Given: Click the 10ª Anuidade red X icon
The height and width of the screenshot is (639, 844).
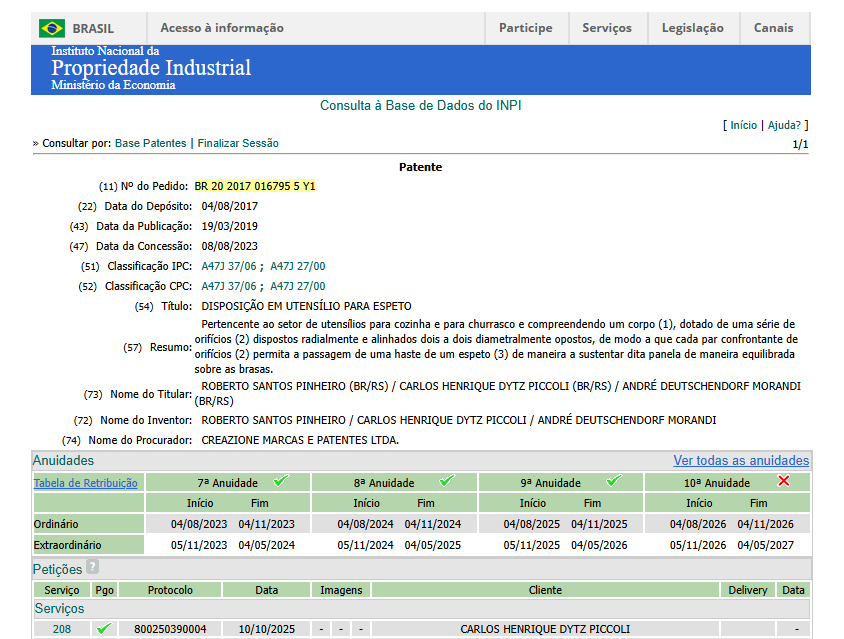Looking at the screenshot, I should click(784, 481).
